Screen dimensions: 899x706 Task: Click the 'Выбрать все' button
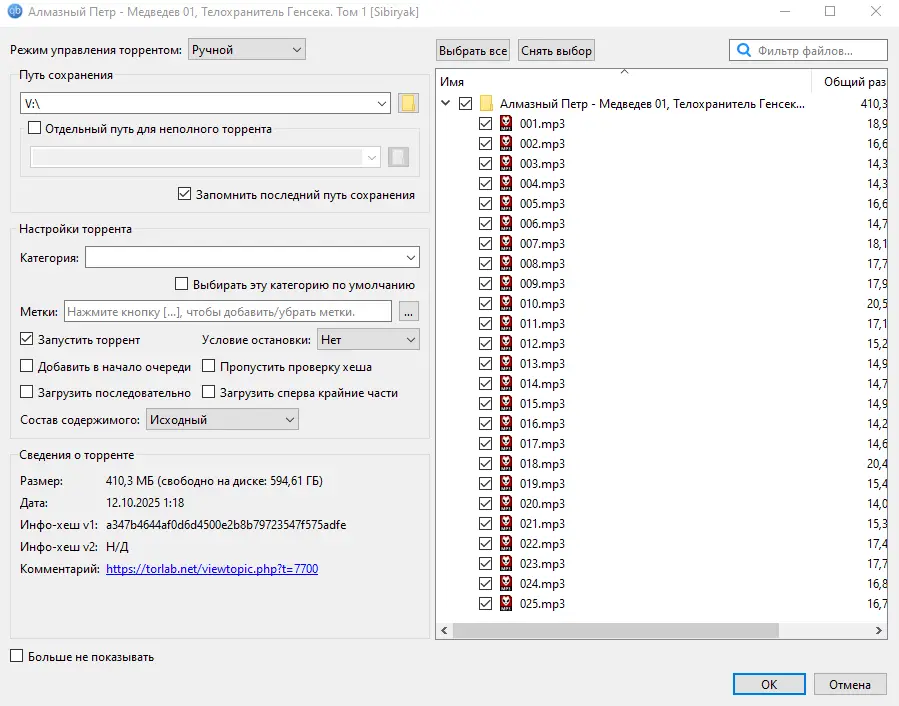(473, 50)
